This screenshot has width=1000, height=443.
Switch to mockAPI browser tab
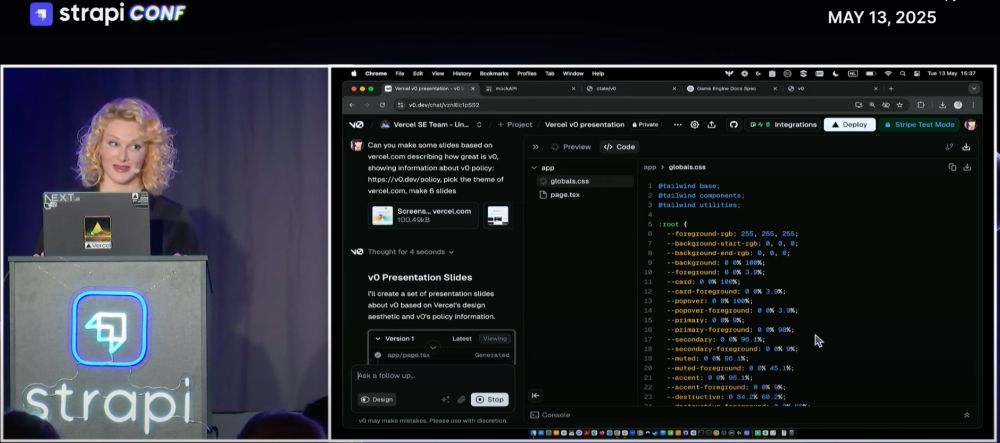pyautogui.click(x=529, y=89)
